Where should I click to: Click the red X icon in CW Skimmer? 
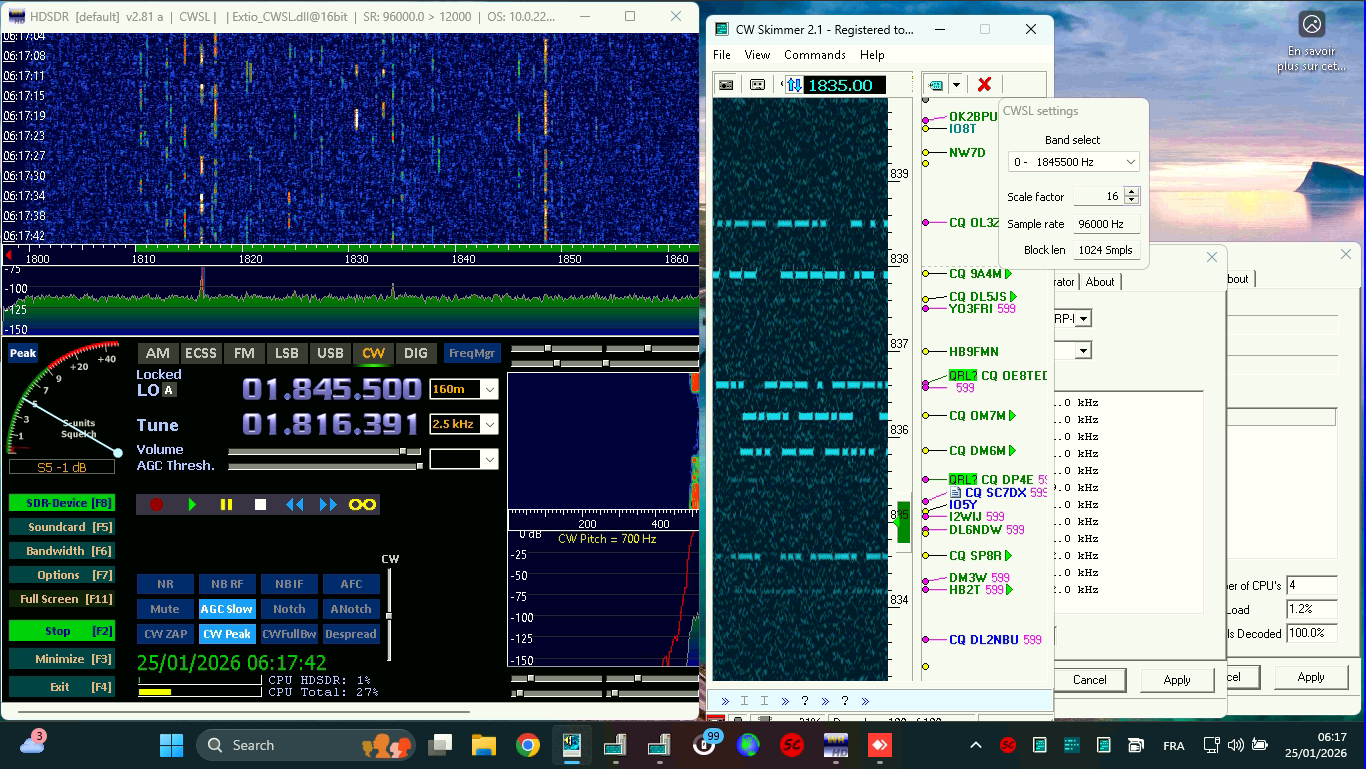984,85
